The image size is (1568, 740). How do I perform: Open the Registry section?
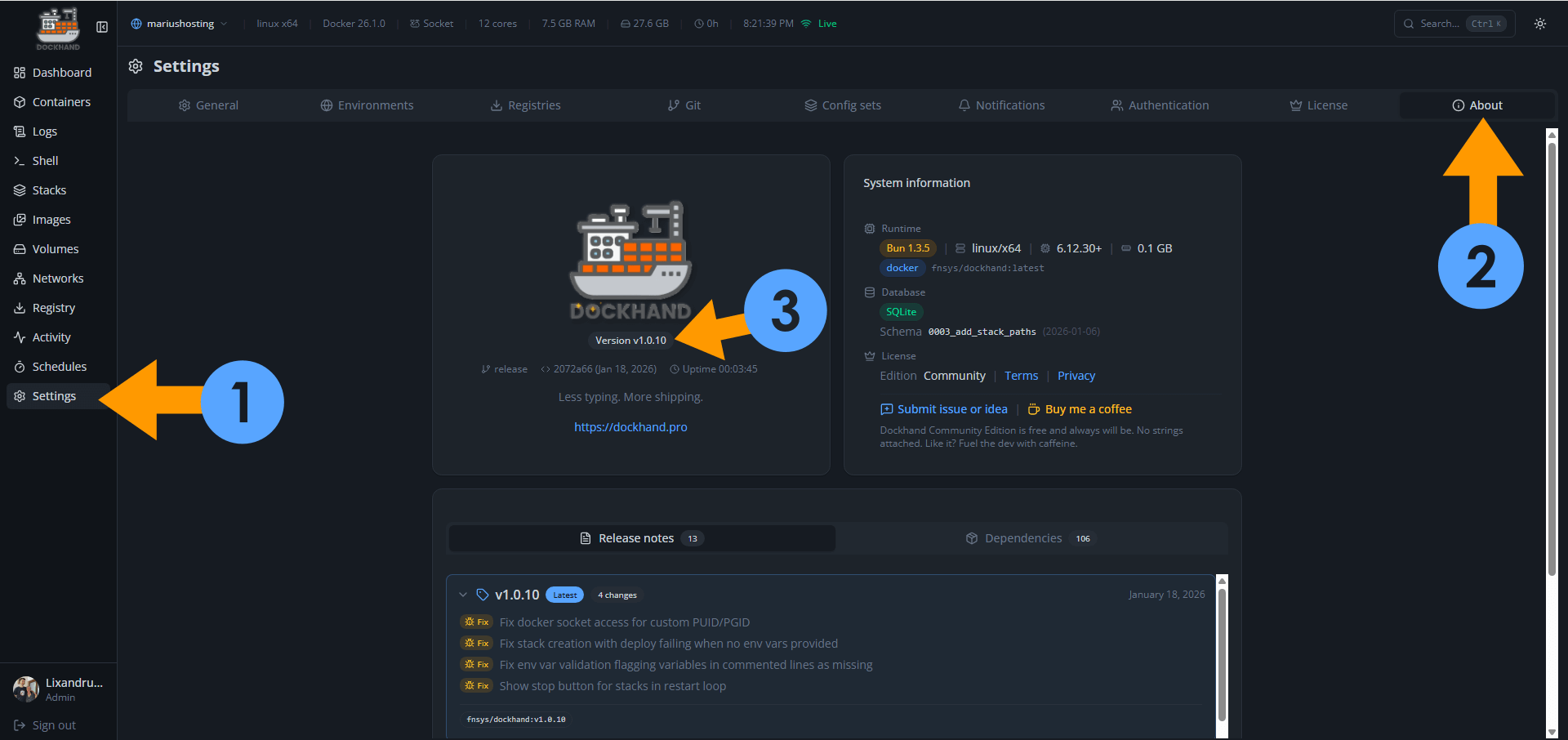coord(53,307)
